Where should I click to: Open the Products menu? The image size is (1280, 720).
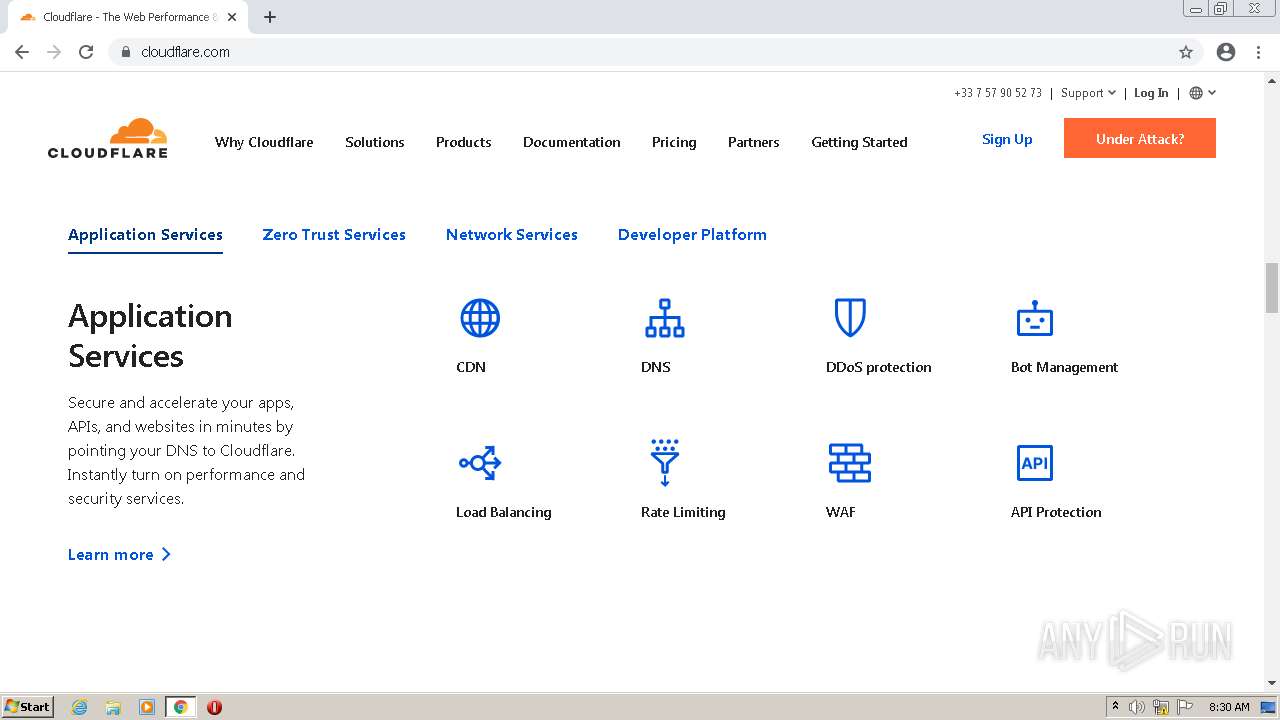[464, 142]
